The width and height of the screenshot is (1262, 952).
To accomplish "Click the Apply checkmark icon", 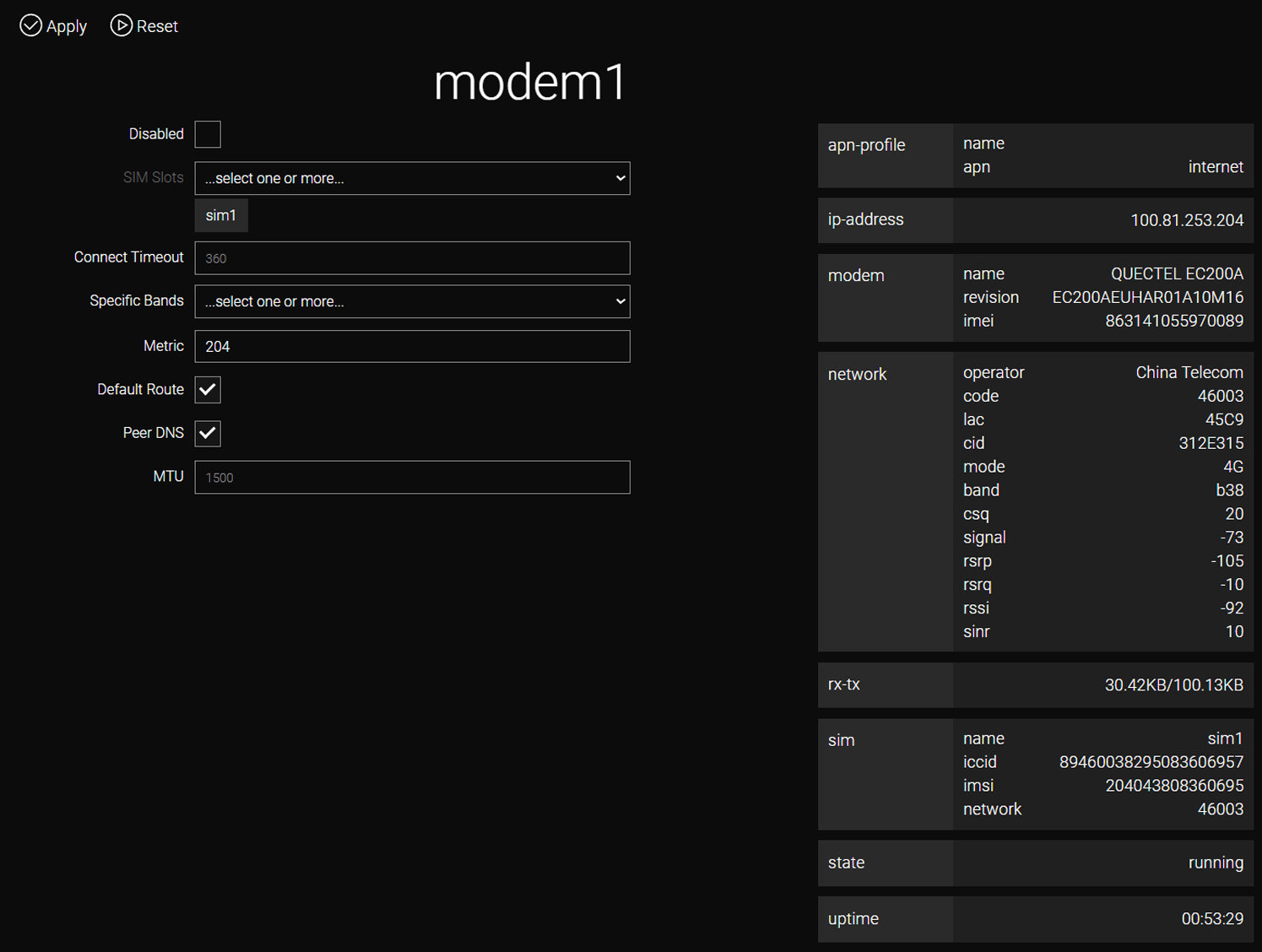I will [30, 25].
